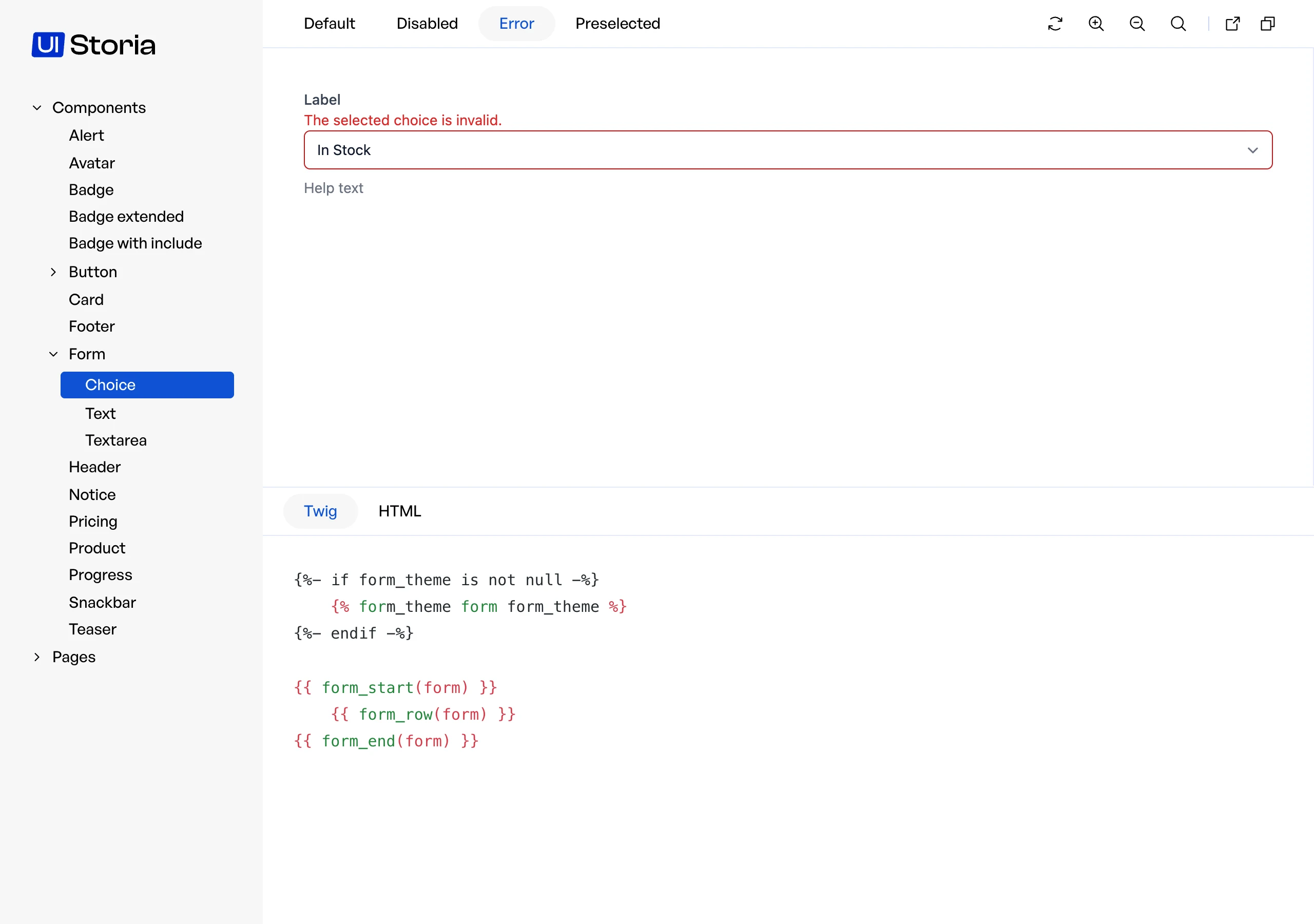This screenshot has width=1314, height=924.
Task: Click the zoom in magnifier icon
Action: pos(1096,24)
